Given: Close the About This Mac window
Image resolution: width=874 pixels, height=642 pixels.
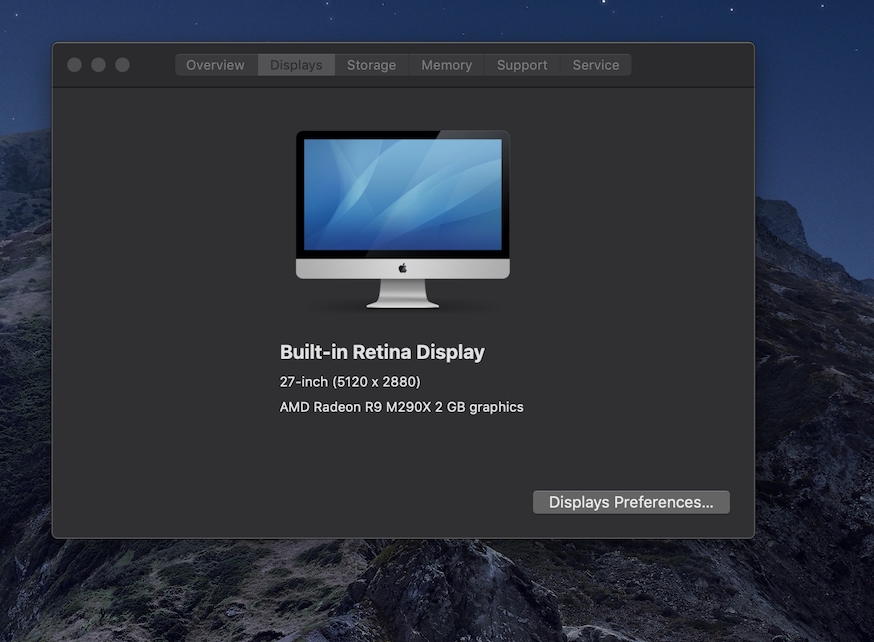Looking at the screenshot, I should (74, 65).
